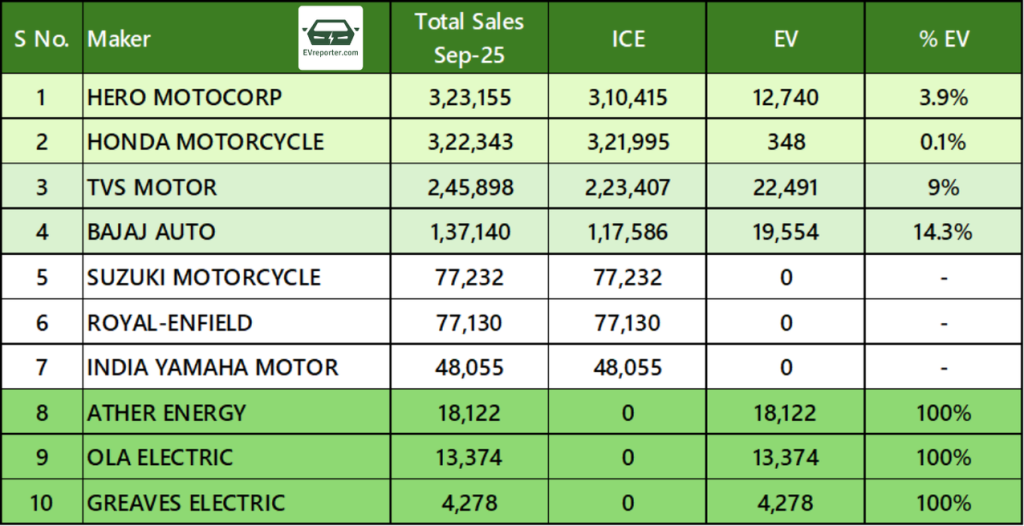Select ROYAL-ENFIELD maker cell

point(170,322)
